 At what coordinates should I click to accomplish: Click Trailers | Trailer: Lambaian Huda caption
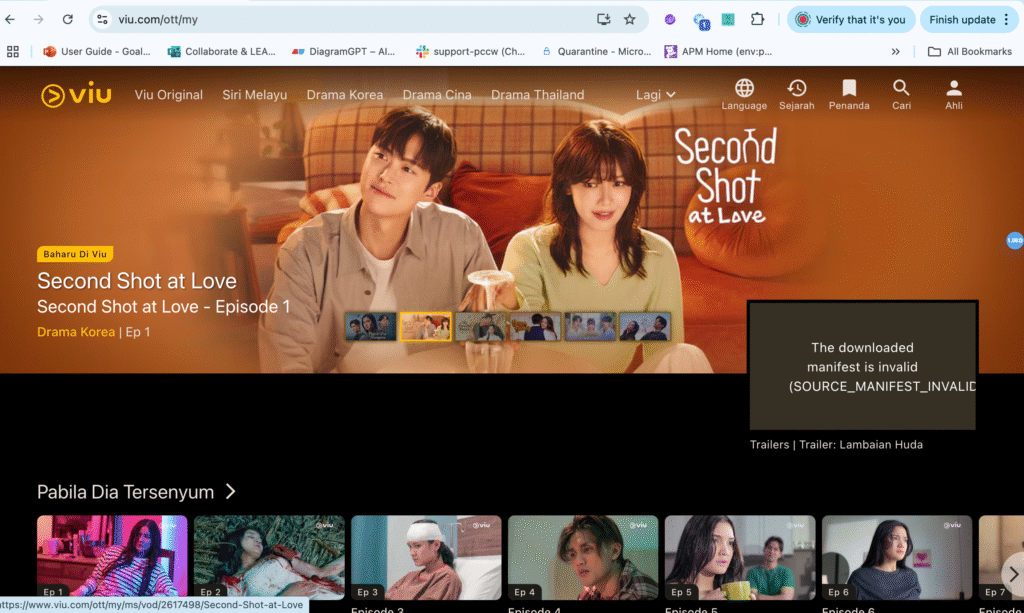836,445
